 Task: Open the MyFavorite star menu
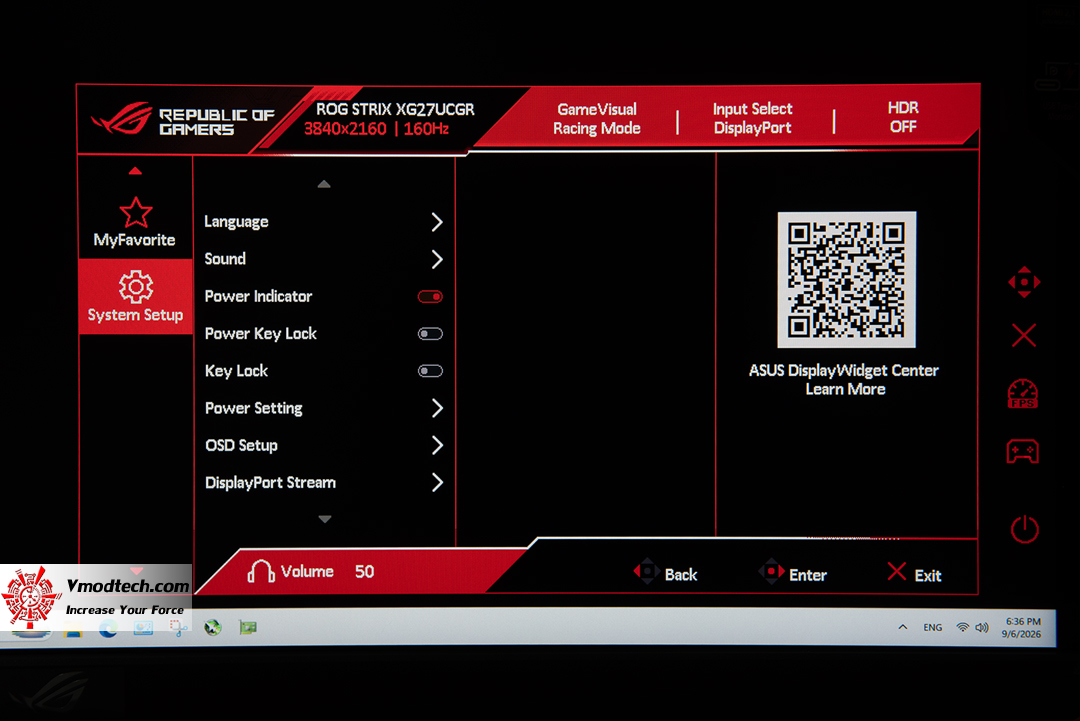[135, 222]
